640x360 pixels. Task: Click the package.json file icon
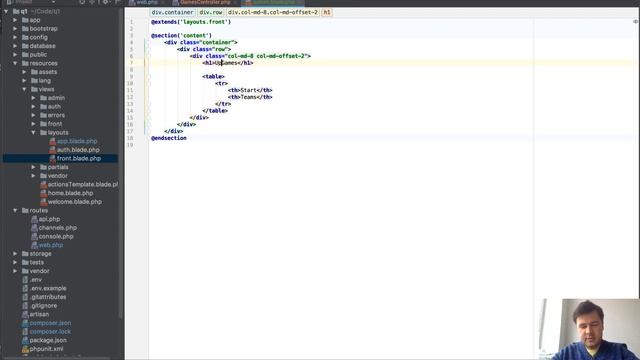click(x=25, y=340)
